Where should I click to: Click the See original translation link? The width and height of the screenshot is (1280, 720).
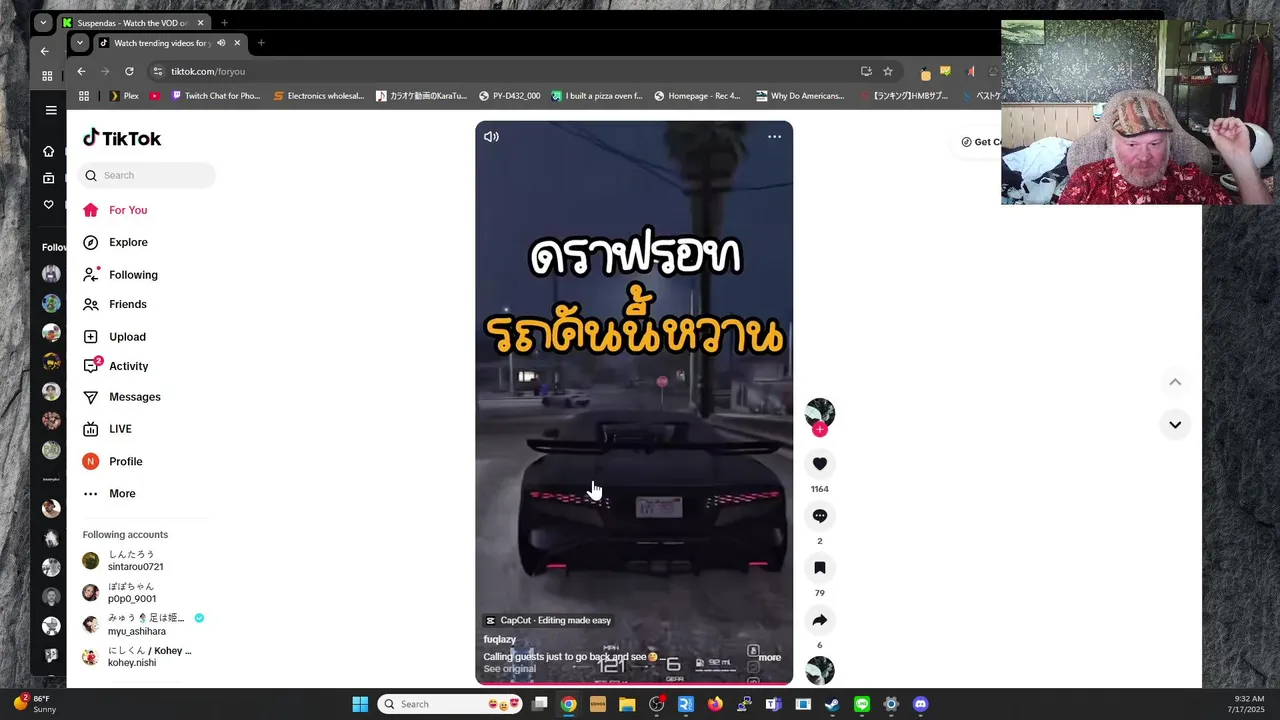[510, 669]
